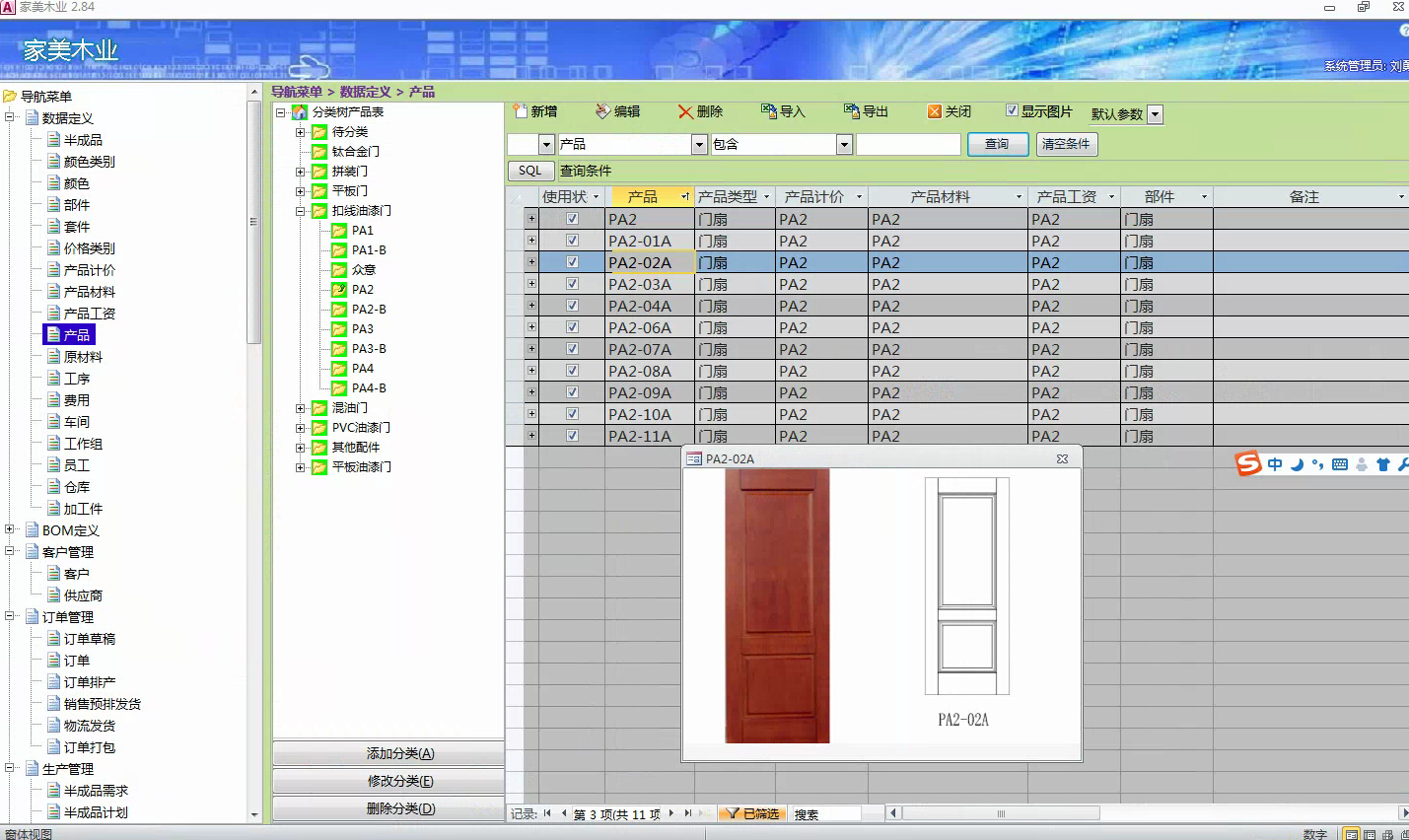Expand the PA2-08A row subdatasheet
The width and height of the screenshot is (1409, 840).
click(x=531, y=371)
